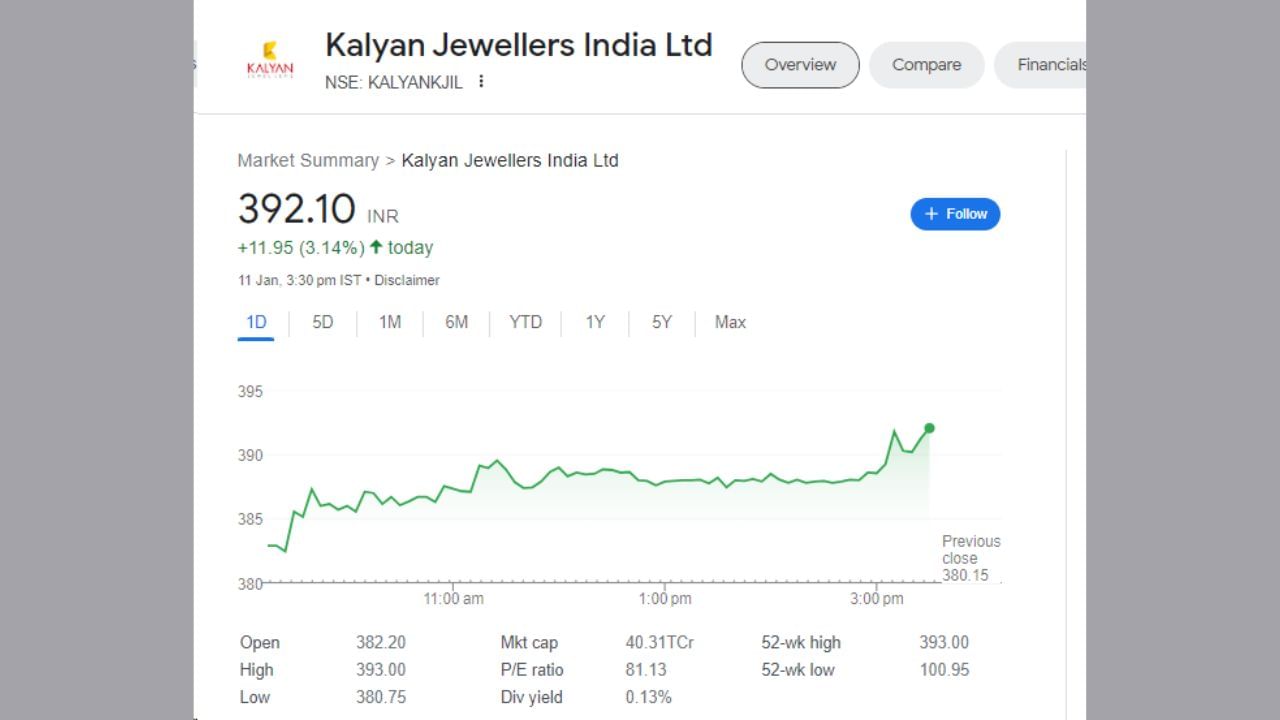
Task: Select the Financials section icon button
Action: 1053,64
